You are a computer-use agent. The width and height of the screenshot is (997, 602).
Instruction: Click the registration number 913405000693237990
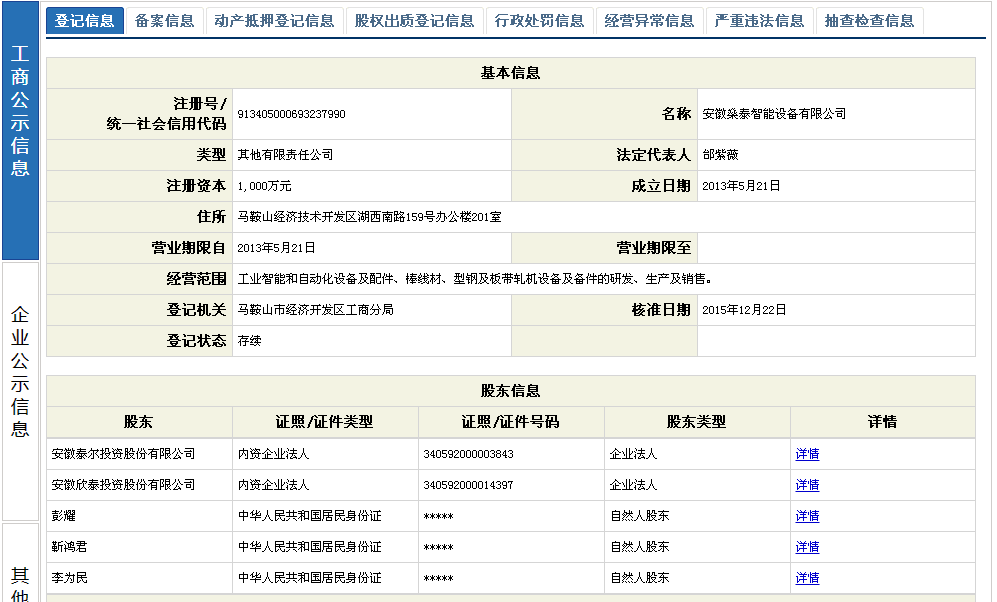pyautogui.click(x=291, y=114)
